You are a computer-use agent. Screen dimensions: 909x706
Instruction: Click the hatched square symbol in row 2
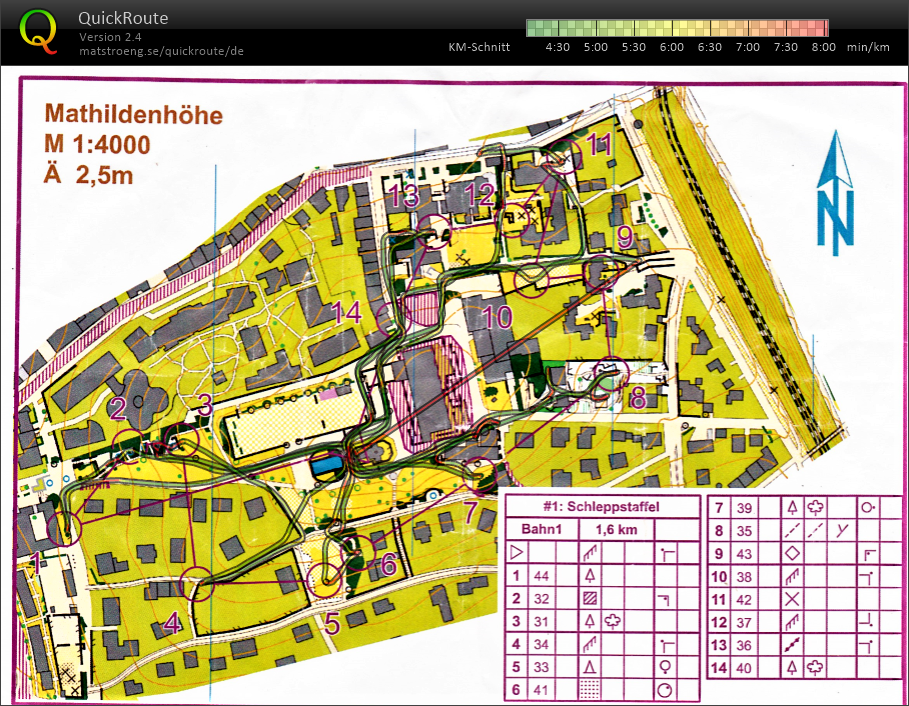(x=592, y=598)
